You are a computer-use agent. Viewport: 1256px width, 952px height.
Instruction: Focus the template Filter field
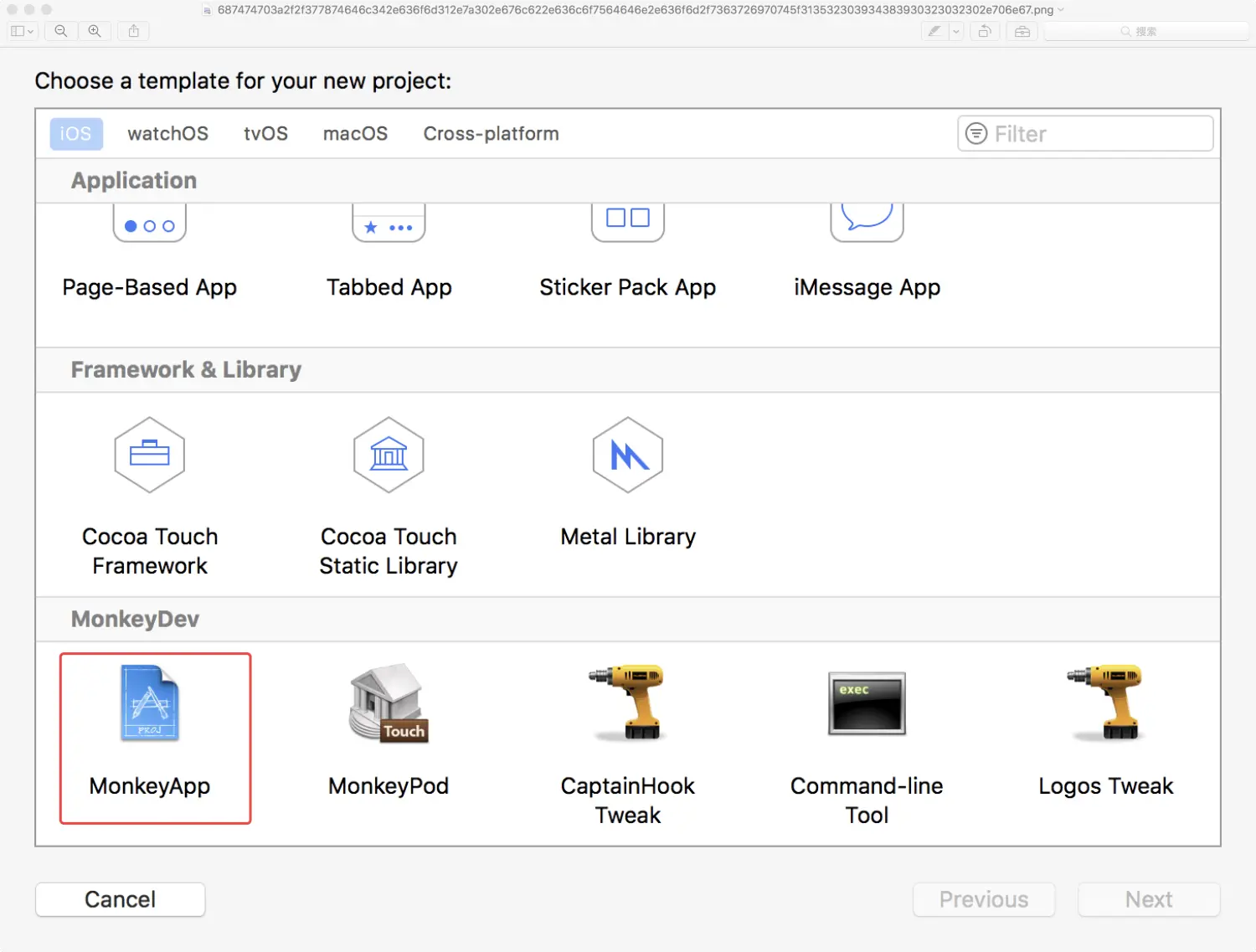[1085, 134]
